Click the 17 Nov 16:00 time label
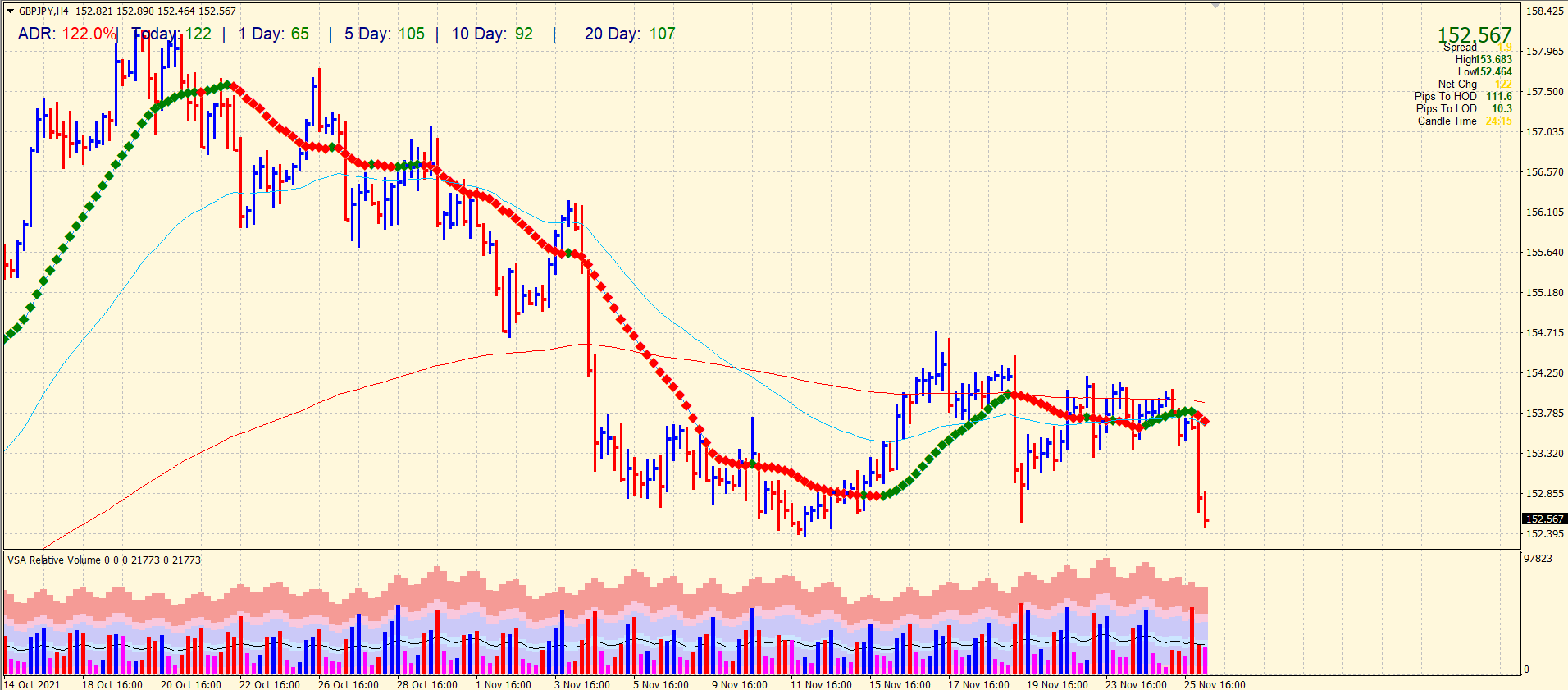Screen dimensions: 1568x690 point(978,685)
